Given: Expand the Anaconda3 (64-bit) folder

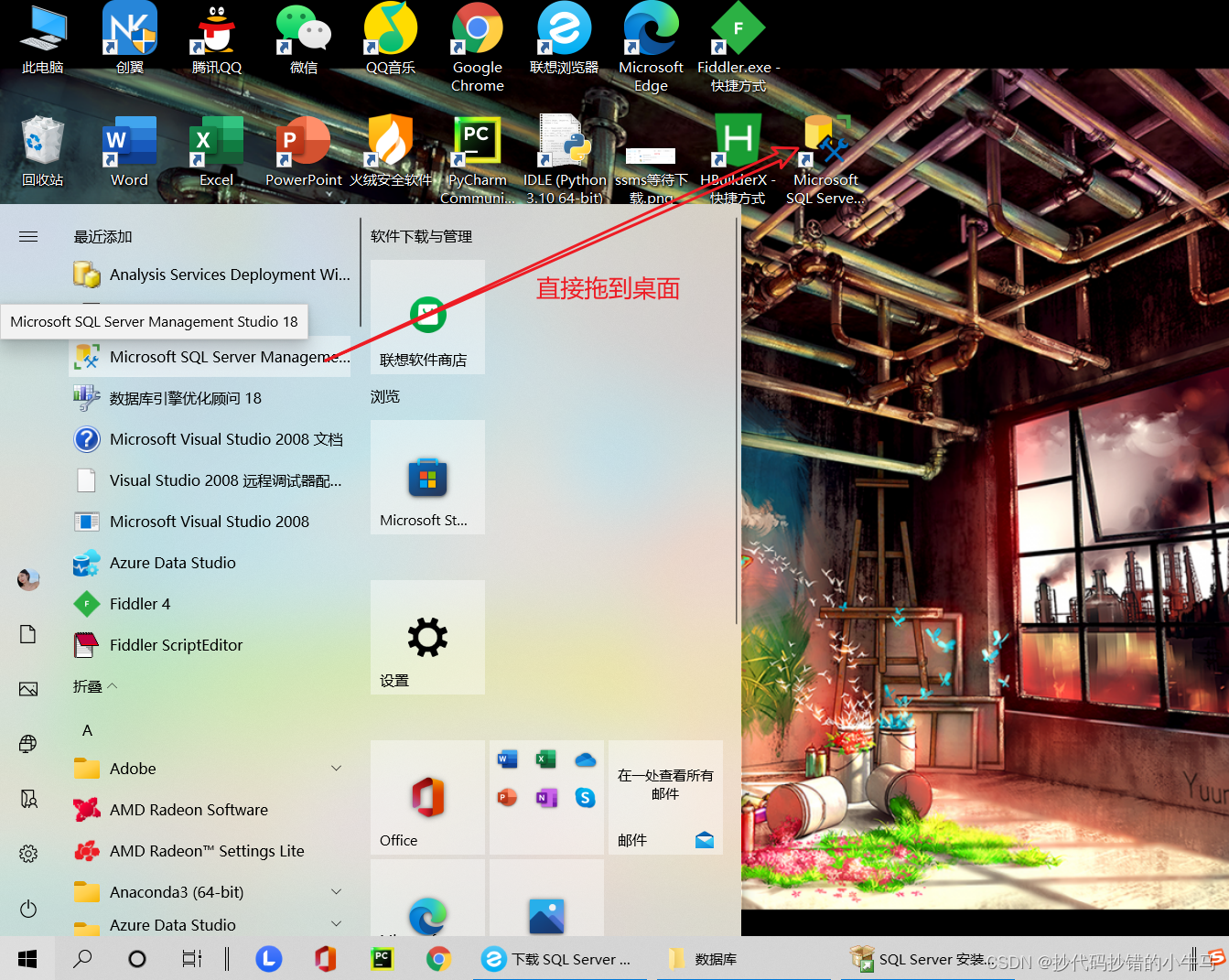Looking at the screenshot, I should click(208, 892).
